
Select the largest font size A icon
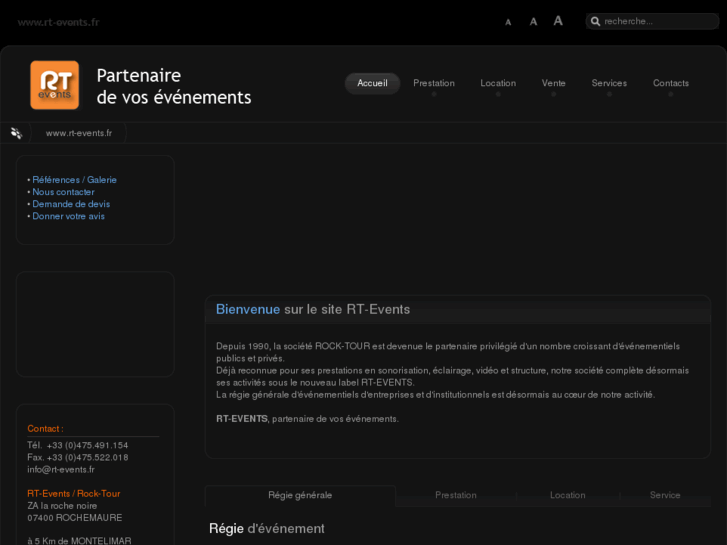click(x=558, y=20)
